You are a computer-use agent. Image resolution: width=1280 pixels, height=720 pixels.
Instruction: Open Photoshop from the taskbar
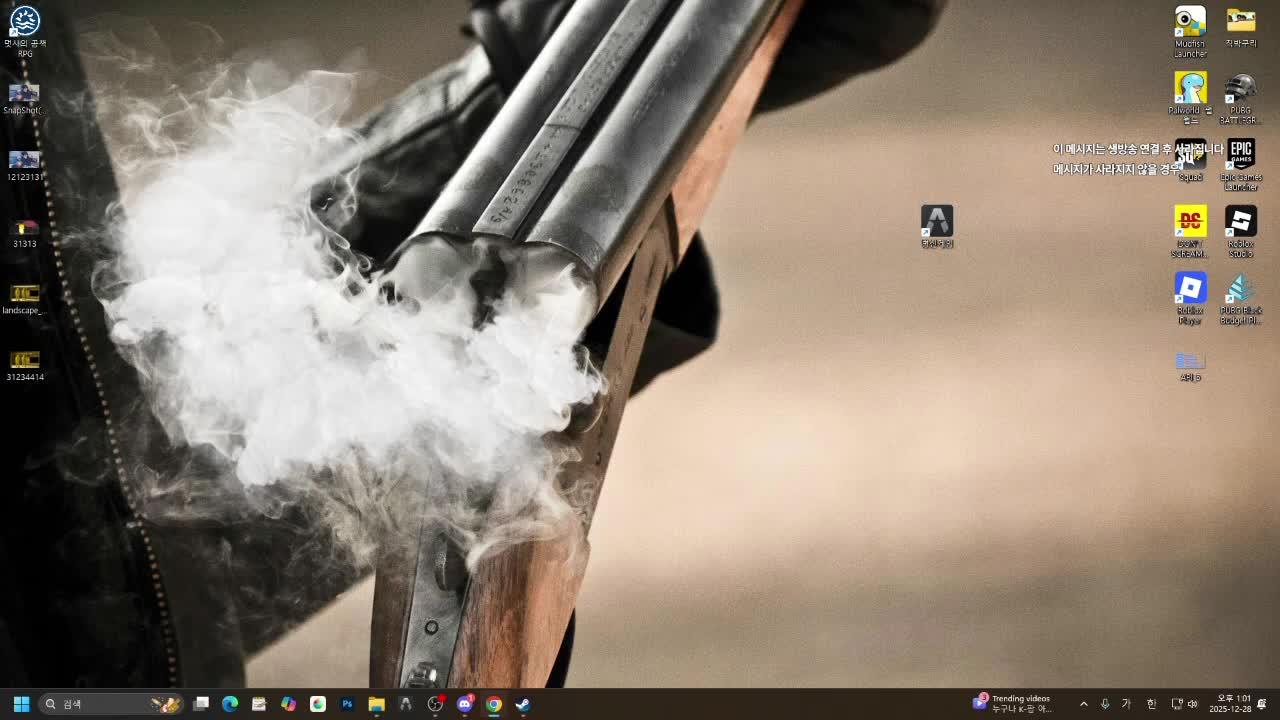[x=347, y=704]
